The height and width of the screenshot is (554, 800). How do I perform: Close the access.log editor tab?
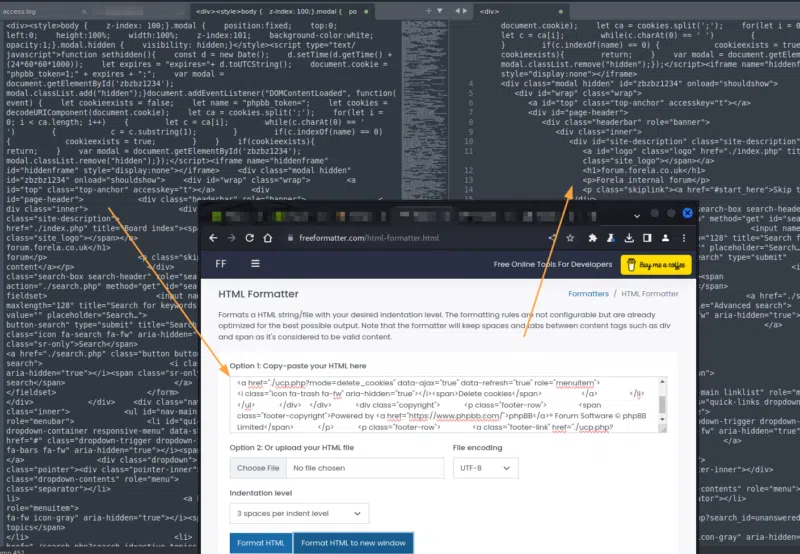(84, 11)
